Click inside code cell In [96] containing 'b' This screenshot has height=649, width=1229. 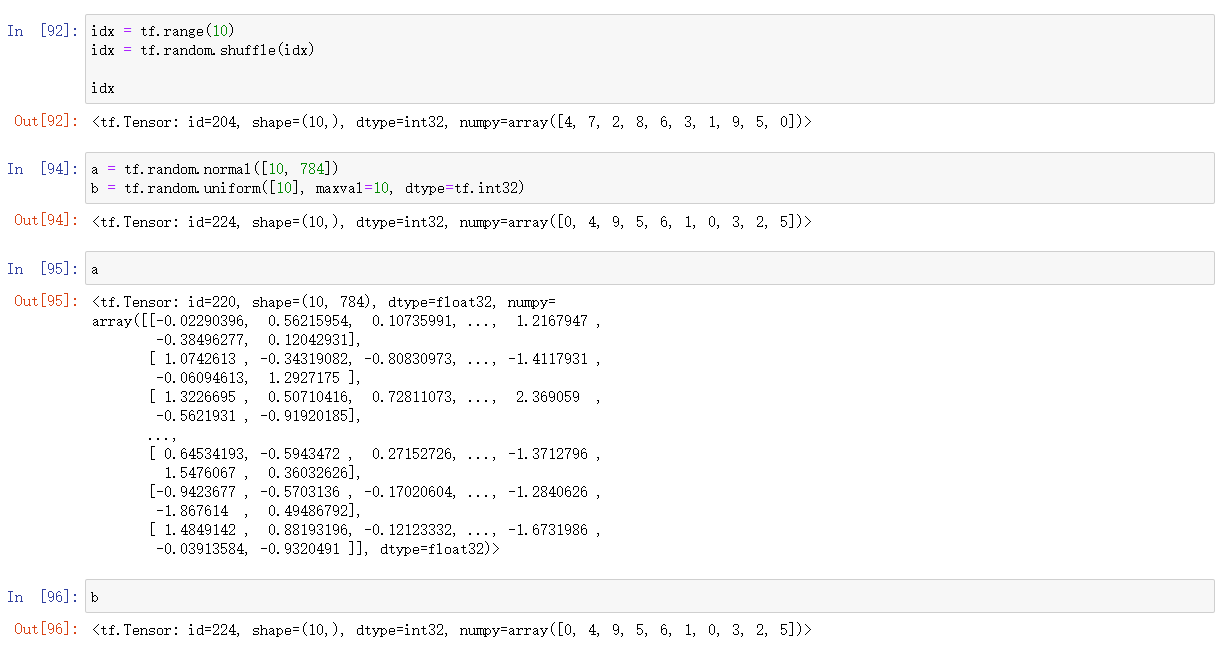[650, 596]
